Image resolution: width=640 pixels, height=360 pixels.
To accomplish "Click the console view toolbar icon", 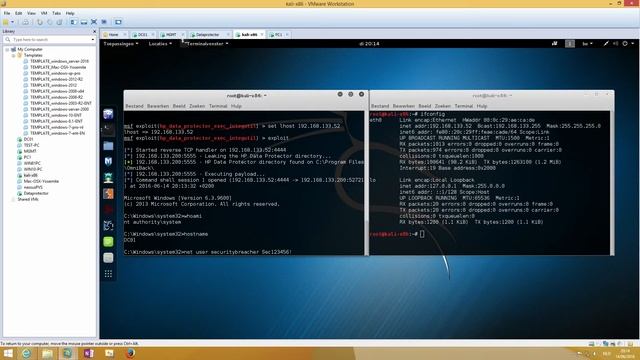I will click(118, 22).
